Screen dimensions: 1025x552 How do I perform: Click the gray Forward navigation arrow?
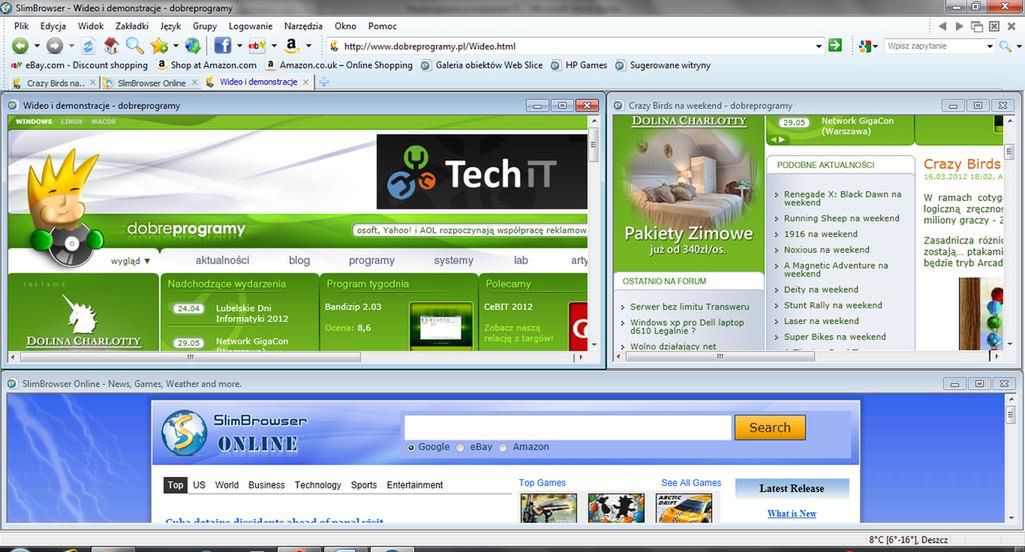coord(55,46)
